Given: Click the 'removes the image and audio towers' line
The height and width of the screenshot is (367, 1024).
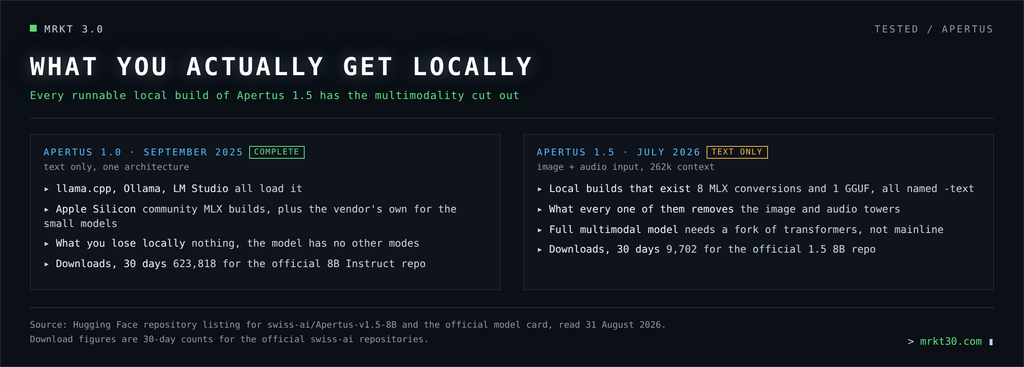Looking at the screenshot, I should tap(718, 210).
